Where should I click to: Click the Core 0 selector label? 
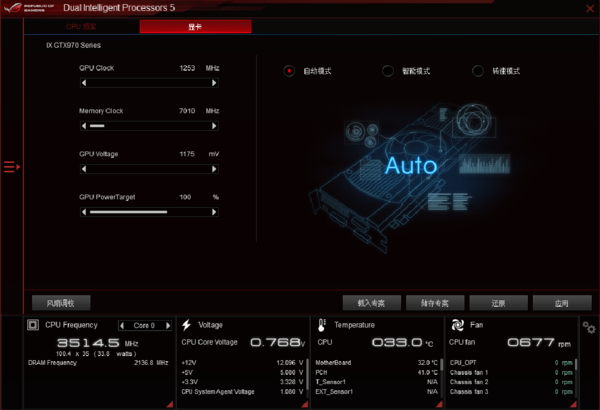click(144, 325)
